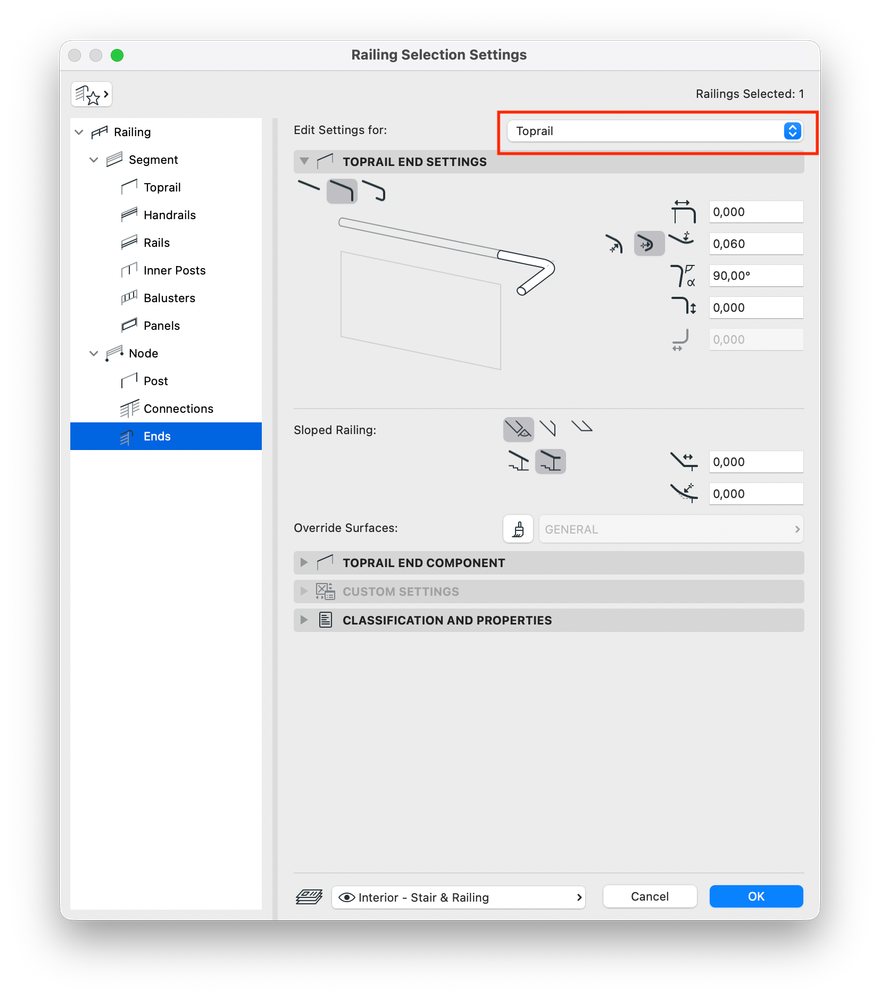Screen dimensions: 880x999
Task: Click the OK button
Action: (756, 896)
